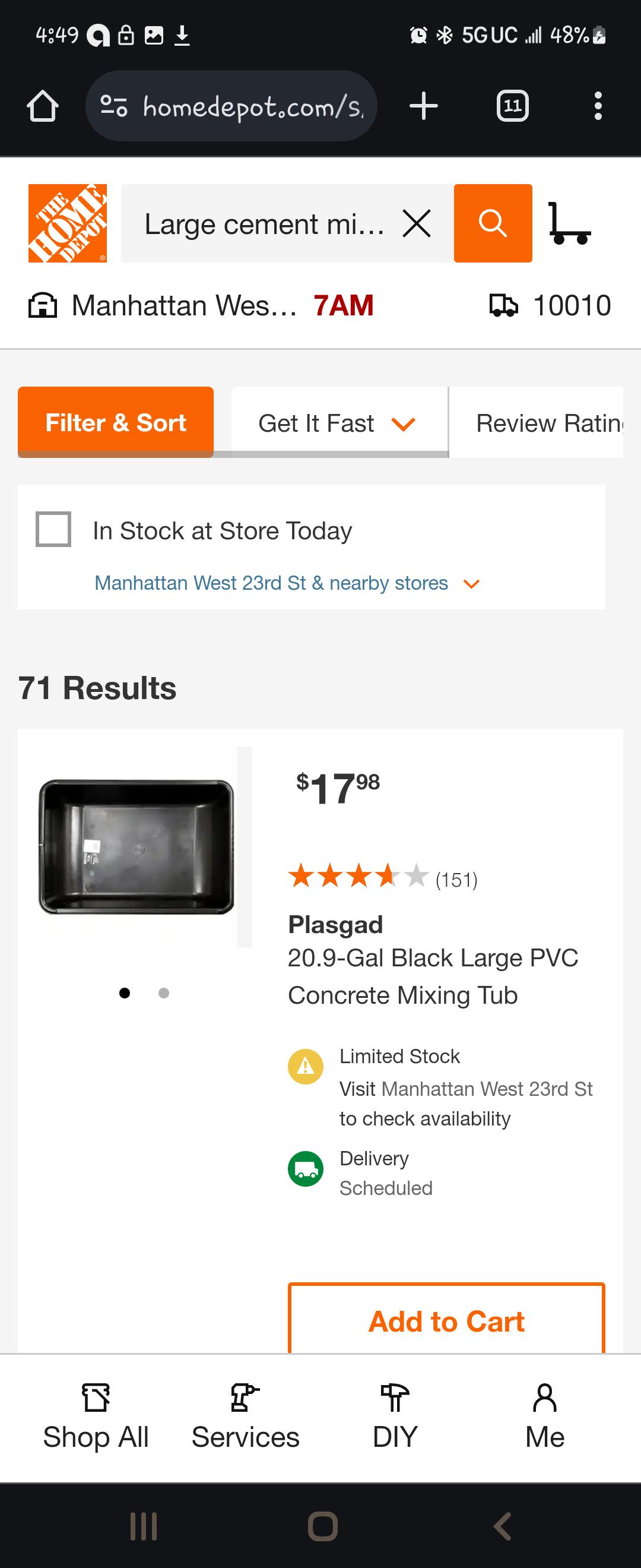The width and height of the screenshot is (641, 1568).
Task: Open browser three-dot menu
Action: click(598, 106)
